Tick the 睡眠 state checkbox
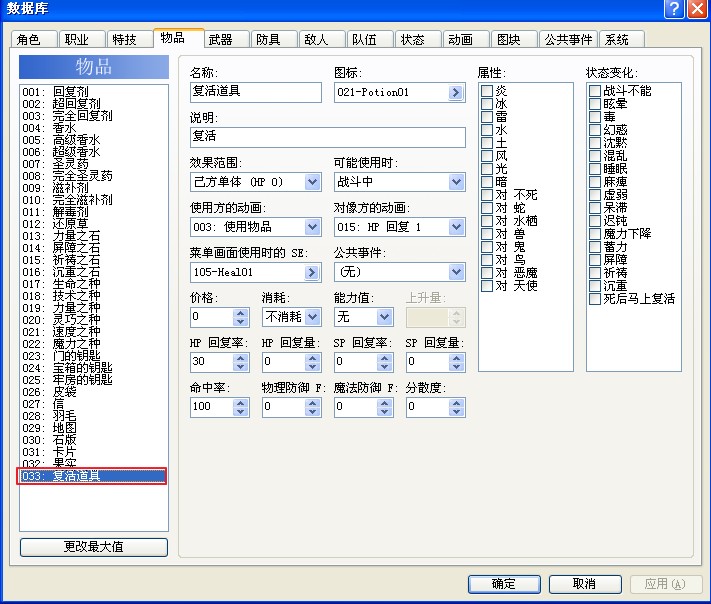Image resolution: width=711 pixels, height=604 pixels. [x=595, y=169]
